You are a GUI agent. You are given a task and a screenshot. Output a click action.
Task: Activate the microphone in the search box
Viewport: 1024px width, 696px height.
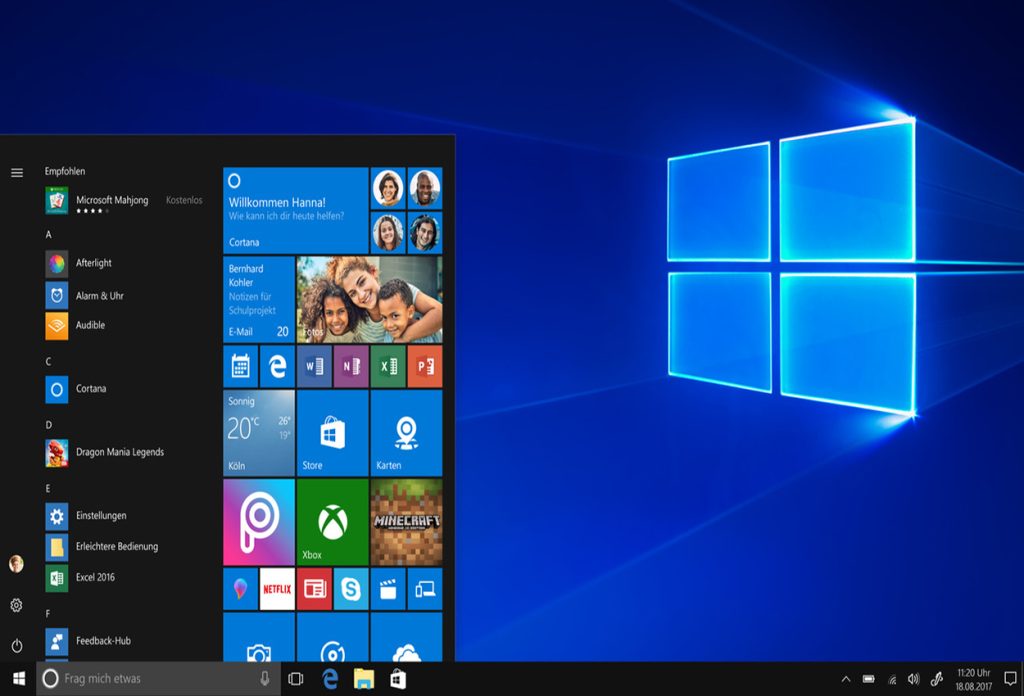point(264,679)
